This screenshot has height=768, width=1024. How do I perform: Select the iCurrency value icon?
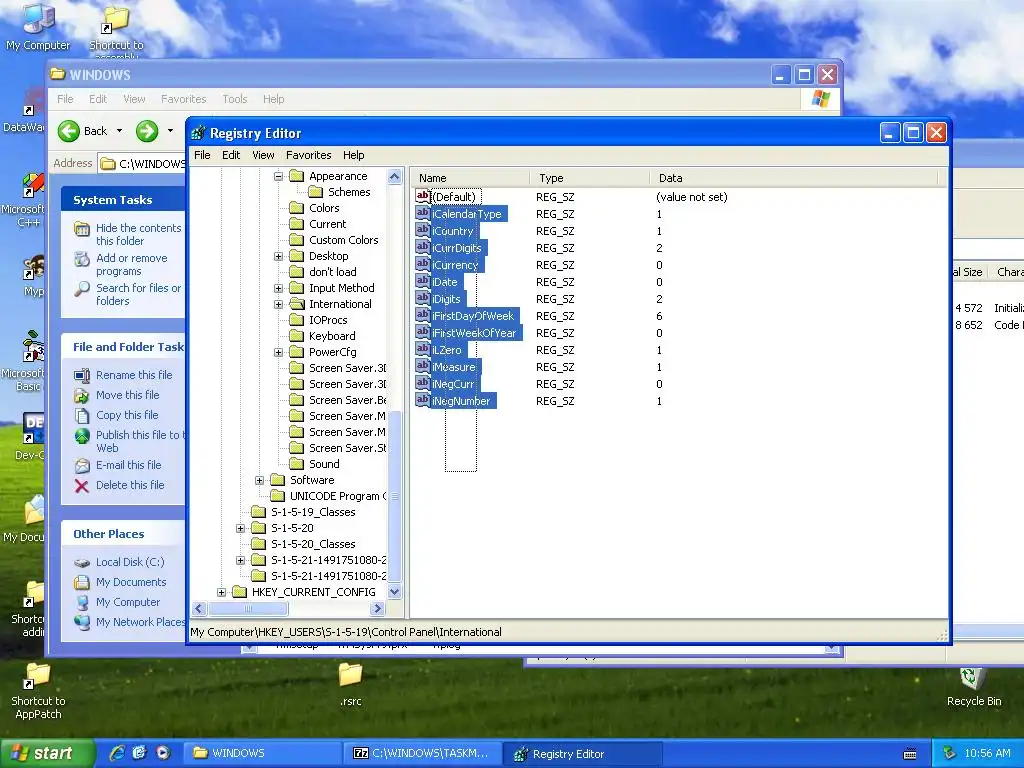tap(423, 264)
